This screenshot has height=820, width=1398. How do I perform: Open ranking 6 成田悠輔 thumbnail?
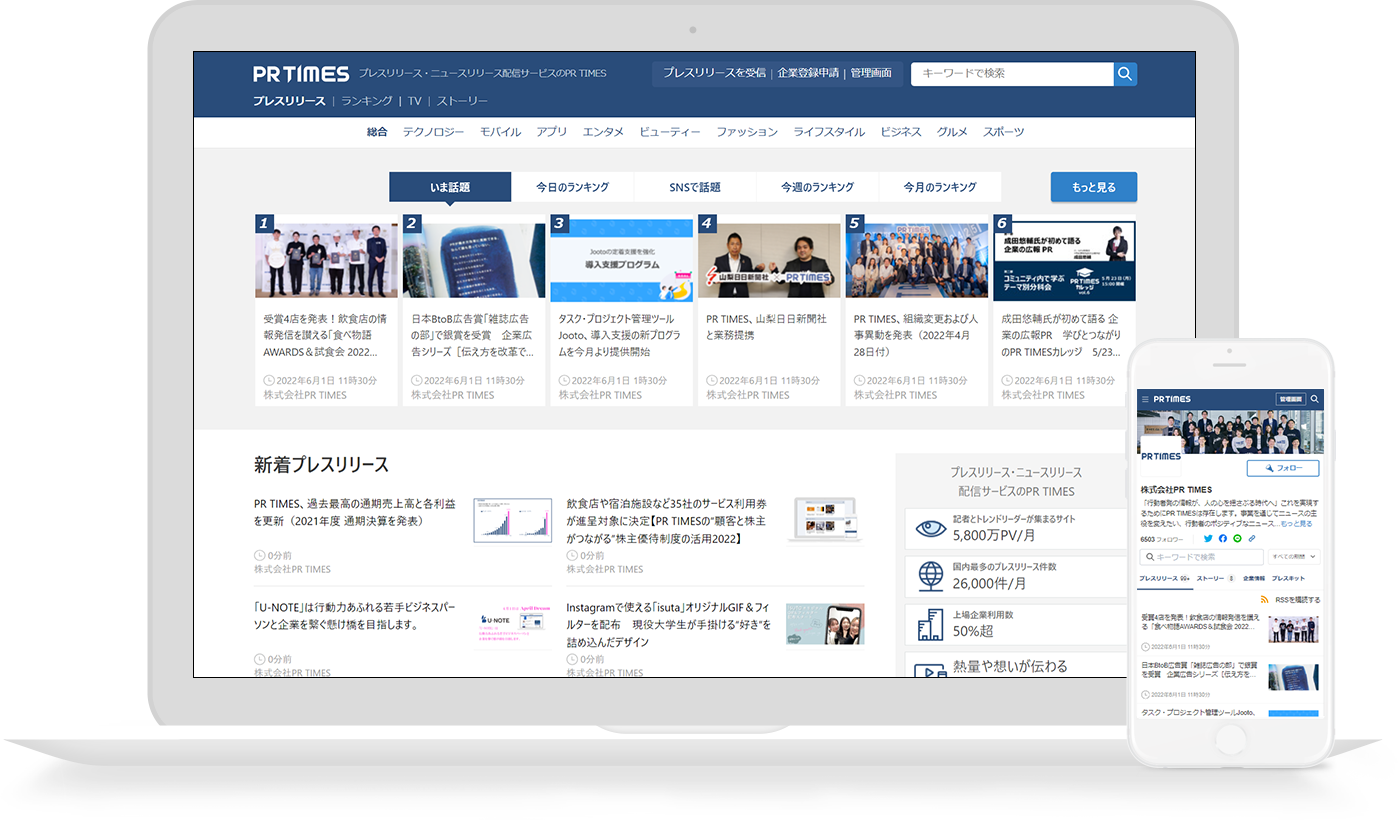pyautogui.click(x=1064, y=260)
